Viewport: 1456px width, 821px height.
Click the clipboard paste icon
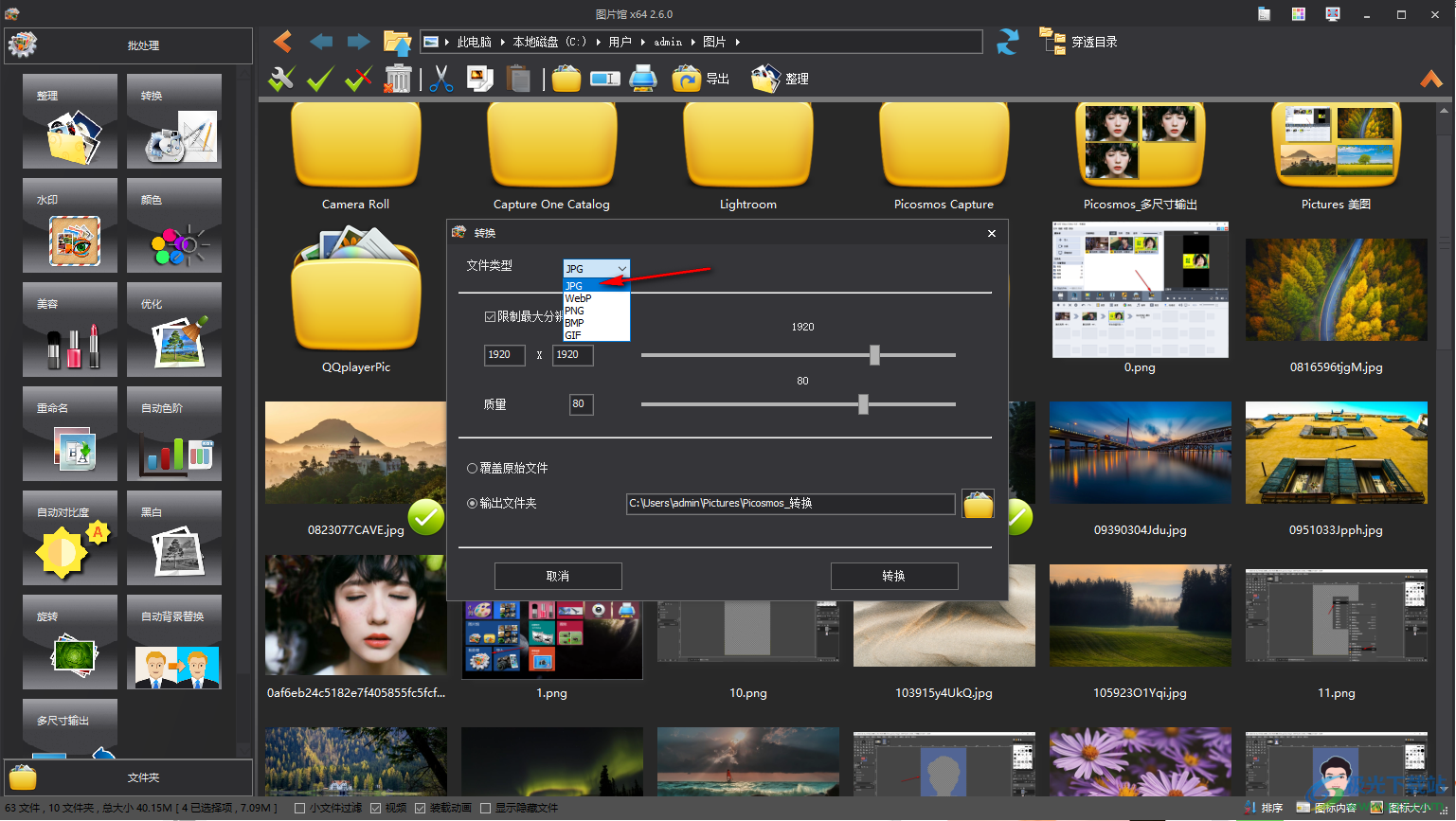tap(518, 79)
